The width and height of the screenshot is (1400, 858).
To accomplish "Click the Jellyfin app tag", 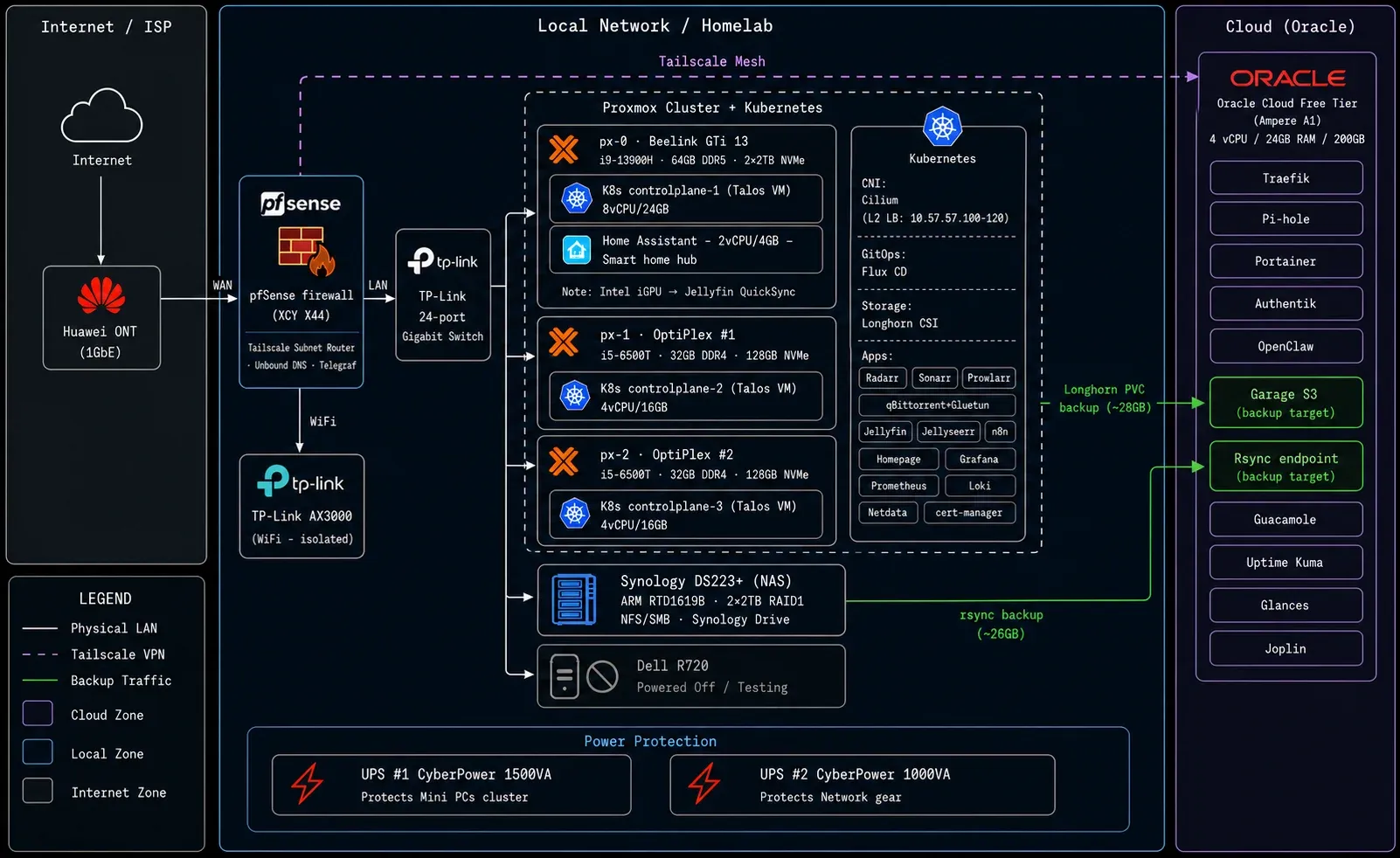I will coord(886,432).
